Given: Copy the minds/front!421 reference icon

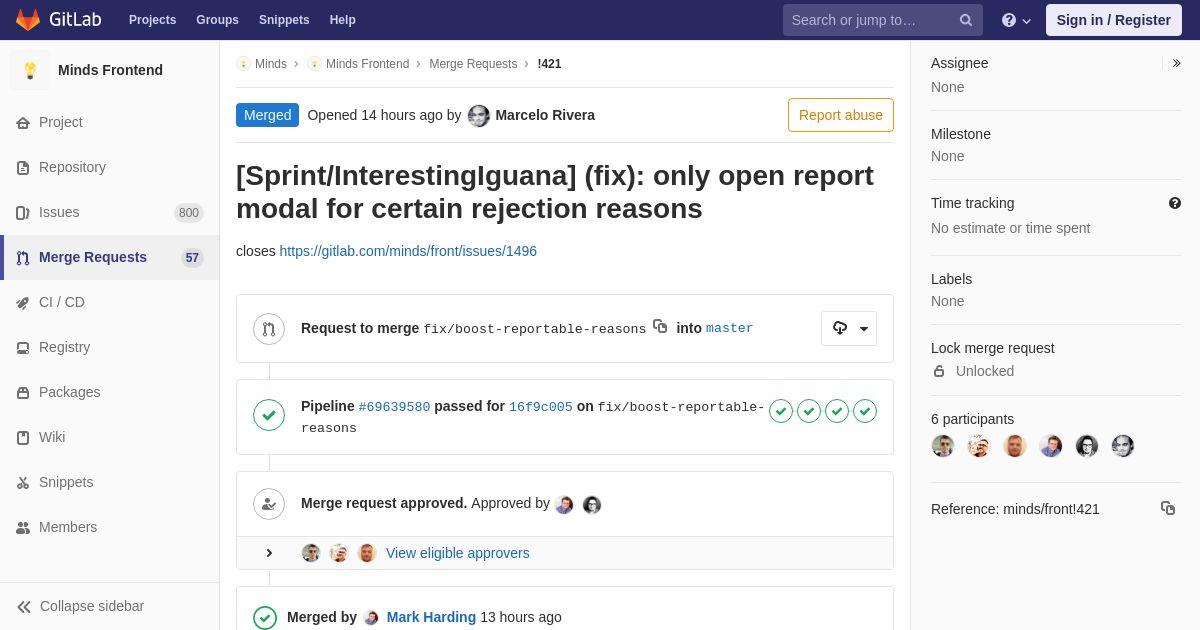Looking at the screenshot, I should point(1168,508).
